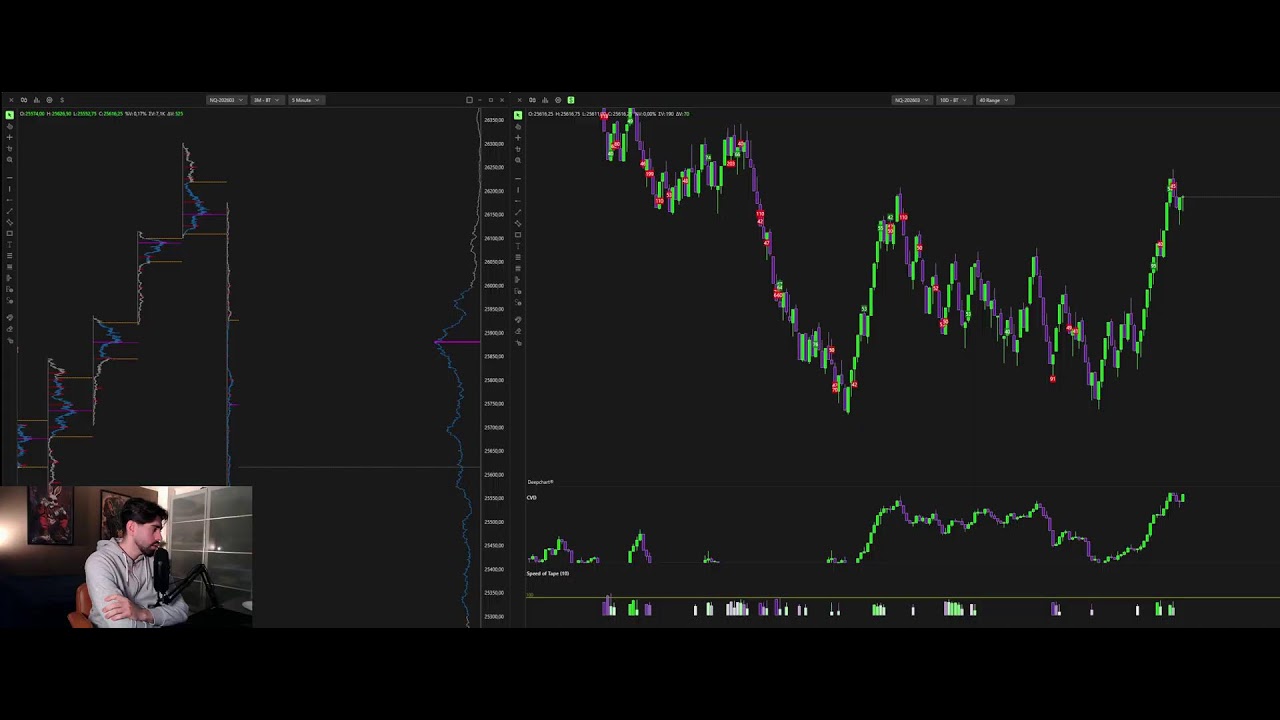Select the hand pan tool in right chart
Image resolution: width=1280 pixels, height=720 pixels.
518,126
